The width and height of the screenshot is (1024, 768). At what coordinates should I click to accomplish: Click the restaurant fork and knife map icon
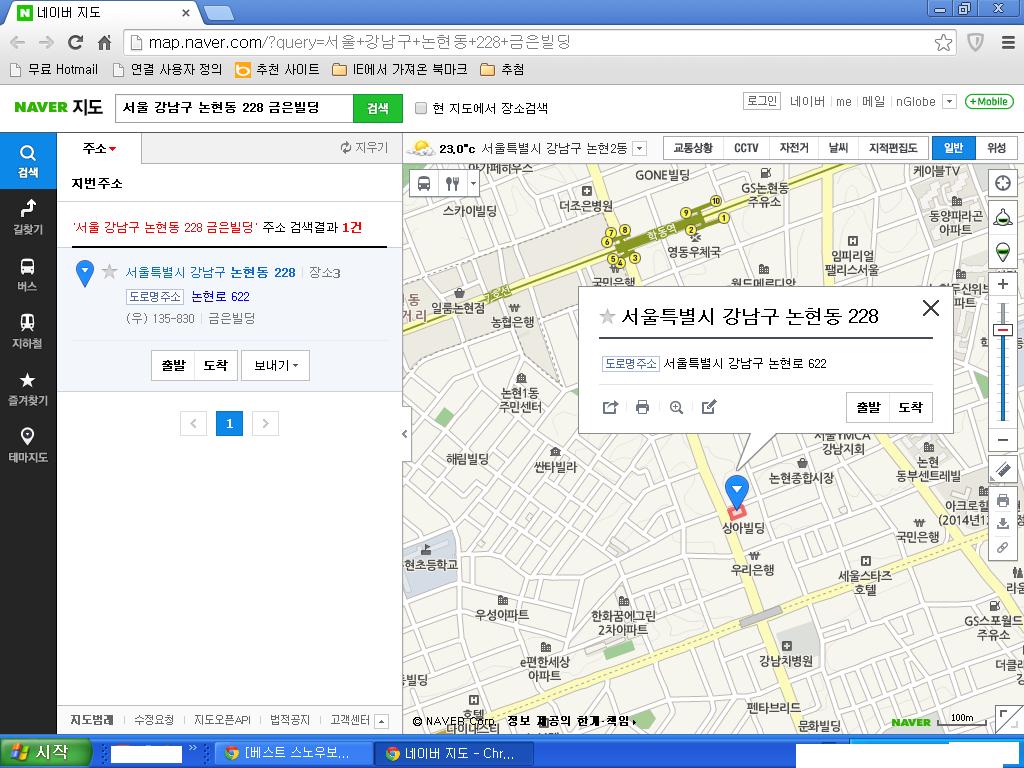click(x=452, y=183)
